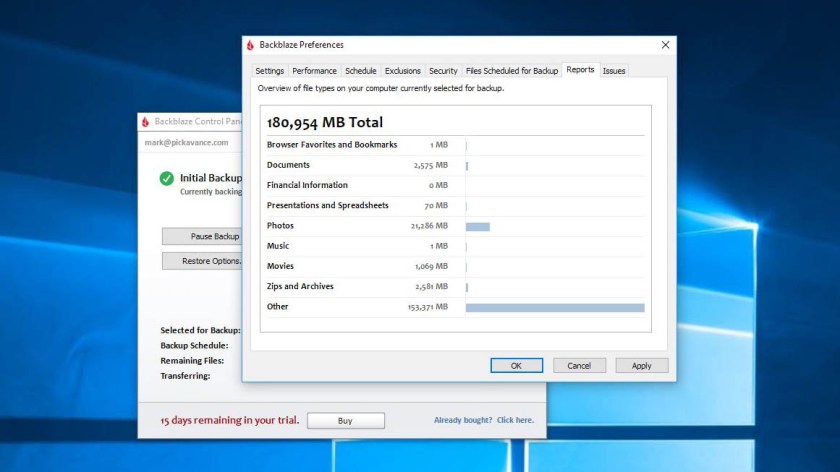The height and width of the screenshot is (472, 840).
Task: Click 'Initial Backup' status heading
Action: [211, 178]
